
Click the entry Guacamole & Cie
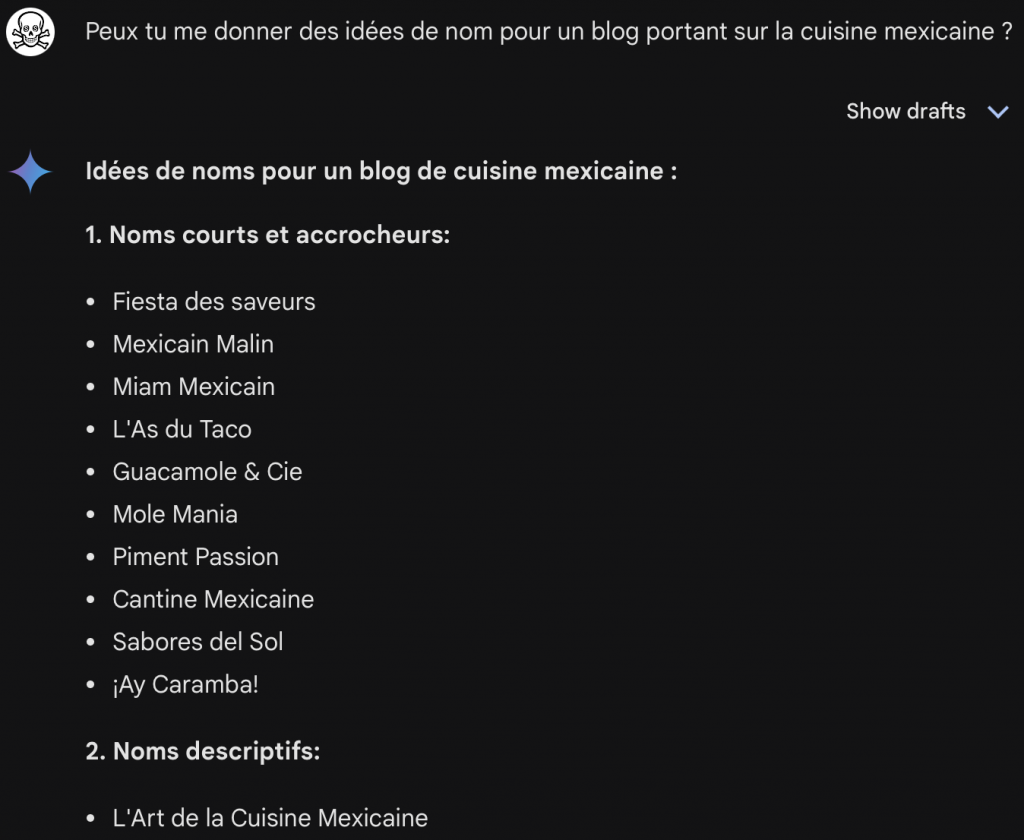click(x=207, y=471)
